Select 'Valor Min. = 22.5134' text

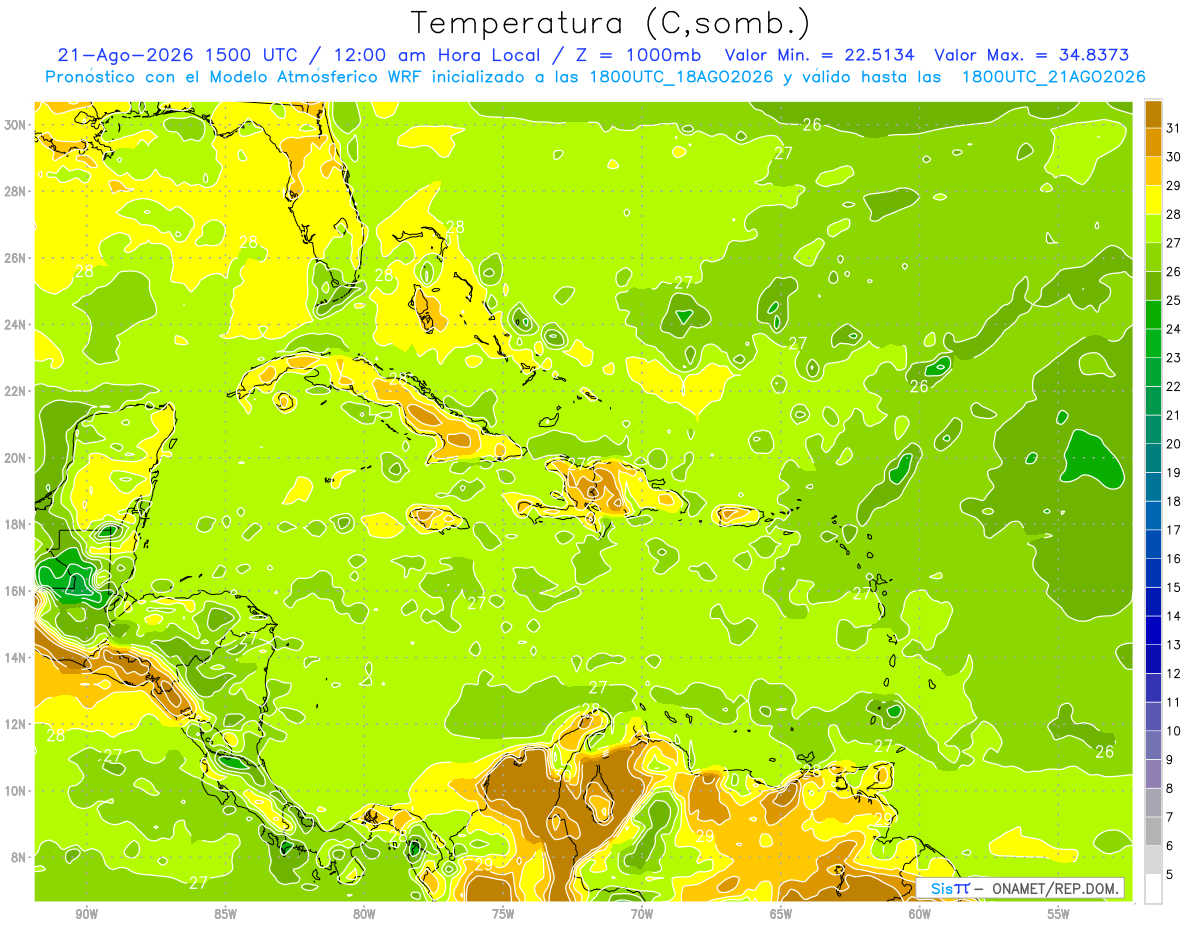[819, 55]
